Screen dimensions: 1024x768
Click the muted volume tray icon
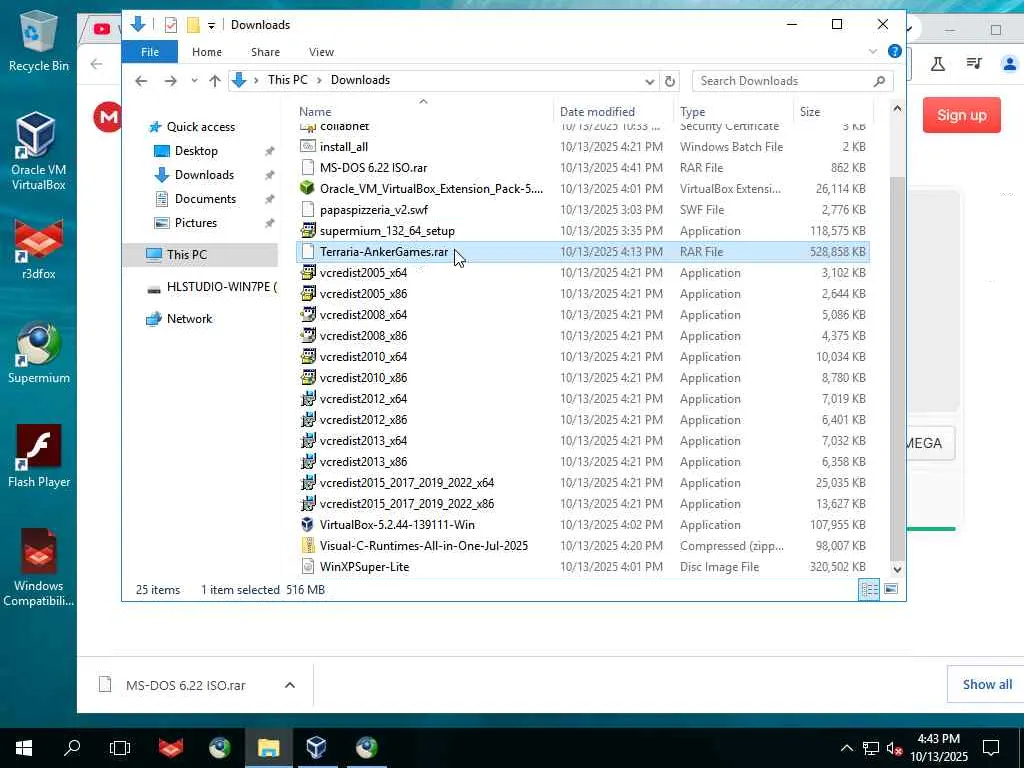(x=895, y=748)
